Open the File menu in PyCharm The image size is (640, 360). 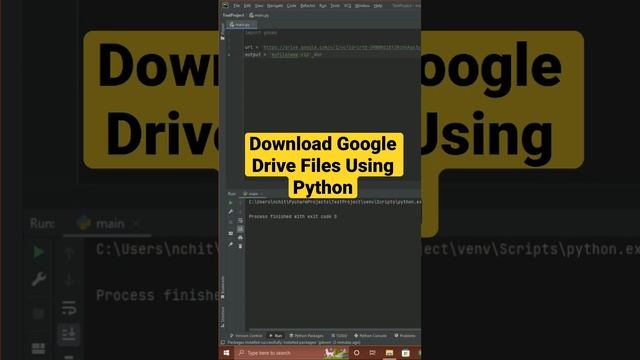click(236, 6)
